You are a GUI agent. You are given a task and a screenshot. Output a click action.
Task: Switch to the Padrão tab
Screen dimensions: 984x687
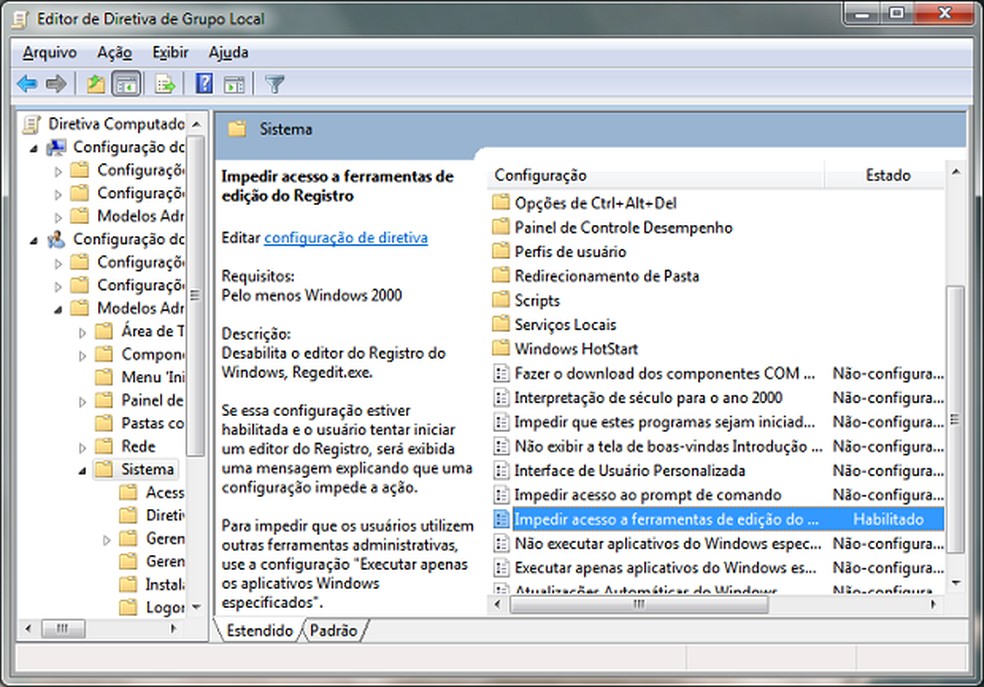click(x=335, y=632)
